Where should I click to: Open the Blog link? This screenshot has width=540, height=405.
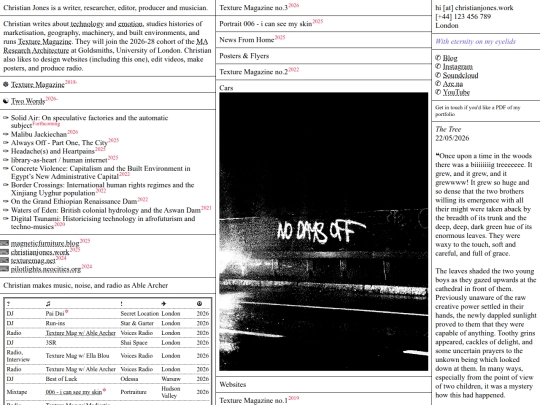tap(450, 58)
